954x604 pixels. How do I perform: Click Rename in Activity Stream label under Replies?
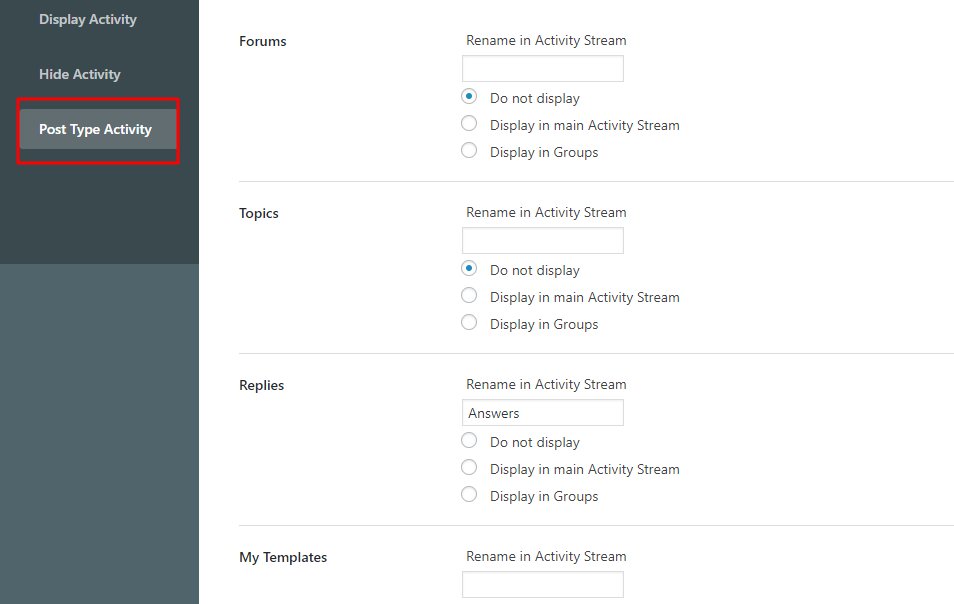point(546,384)
